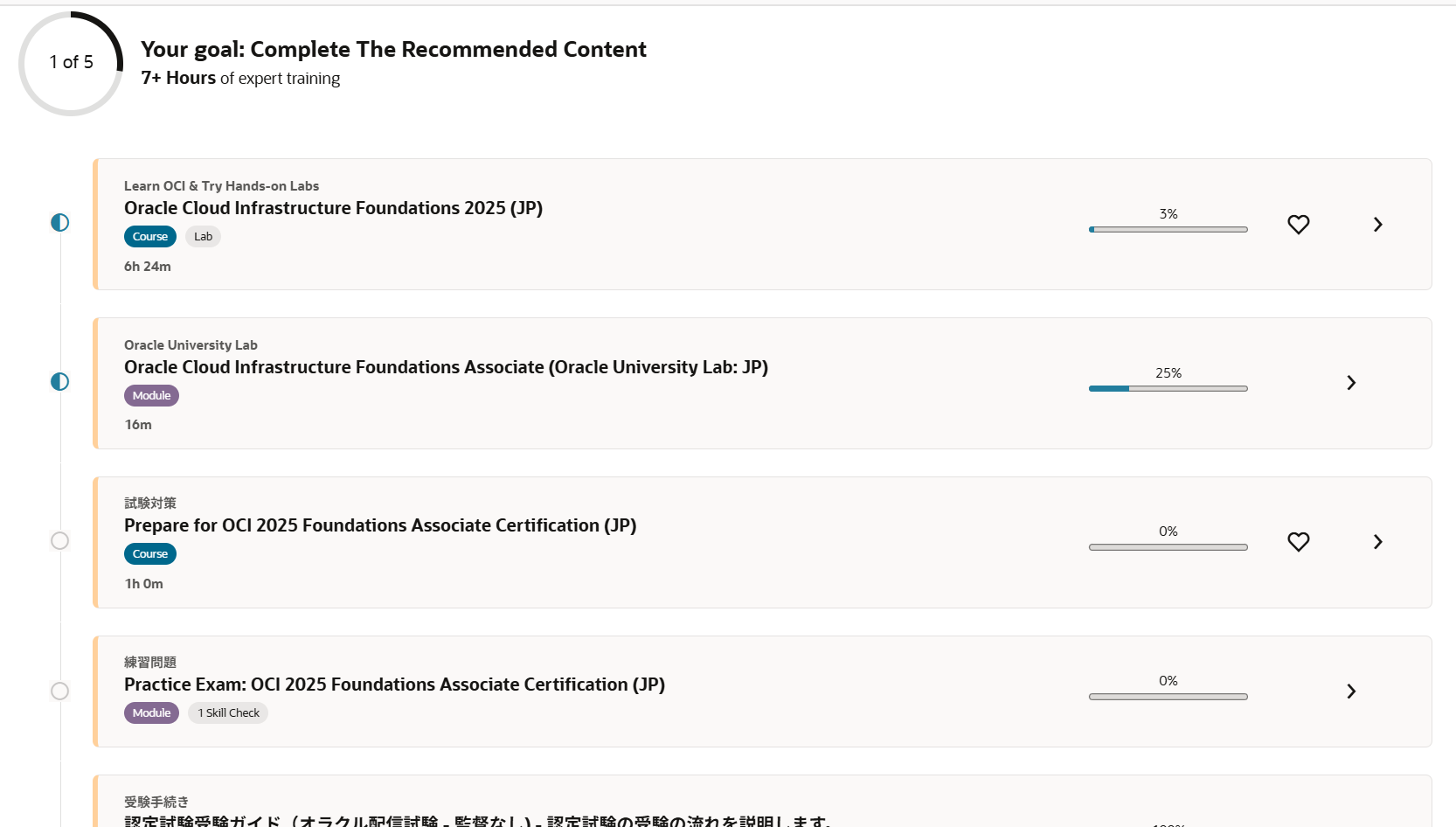Click the 25% progress bar on Oracle University Lab
This screenshot has width=1456, height=827.
tap(1168, 388)
